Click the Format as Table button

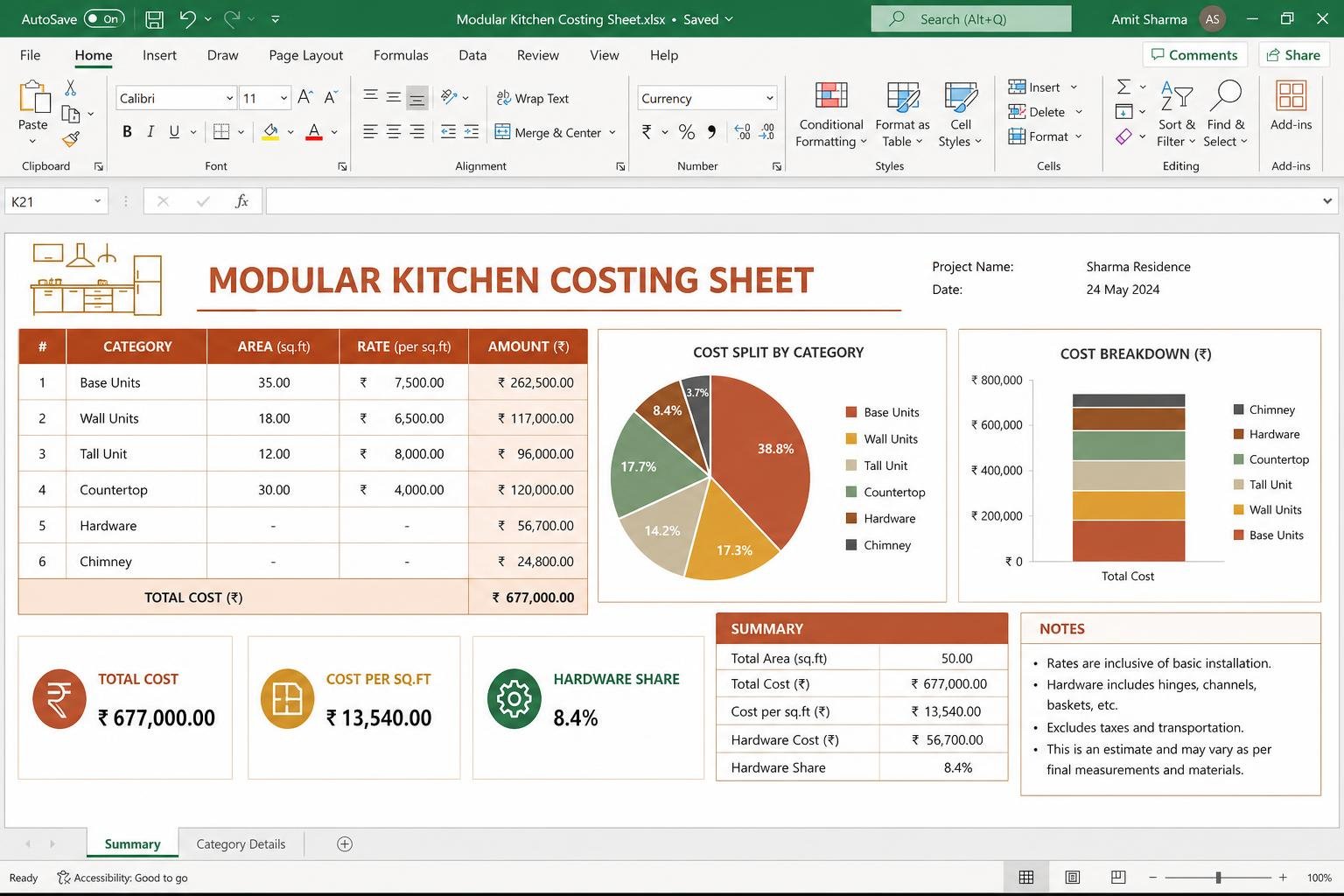(902, 114)
